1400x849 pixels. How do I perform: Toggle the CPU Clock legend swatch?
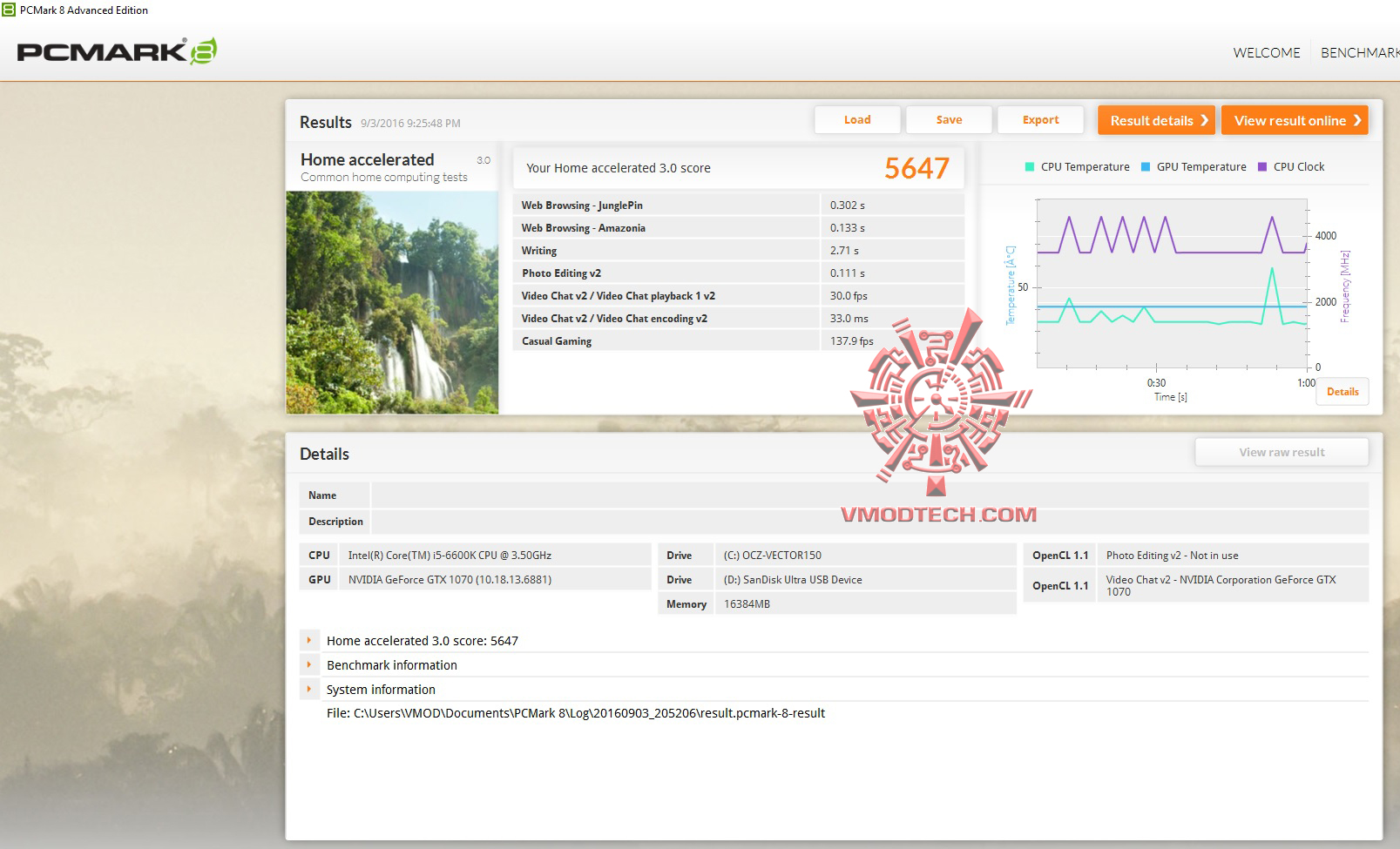click(x=1262, y=166)
